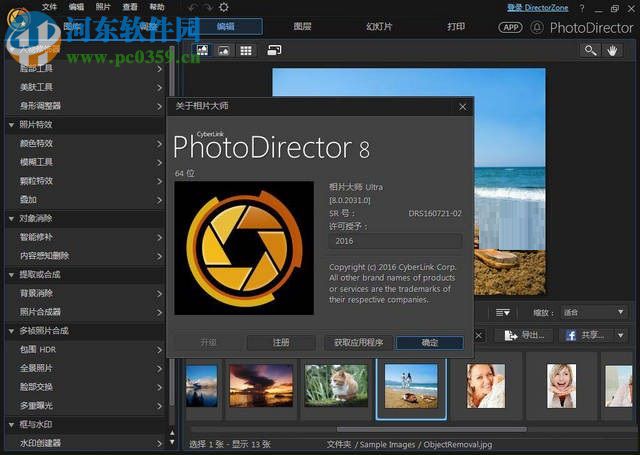The width and height of the screenshot is (640, 455).
Task: Open the 查看 menu
Action: coord(130,7)
